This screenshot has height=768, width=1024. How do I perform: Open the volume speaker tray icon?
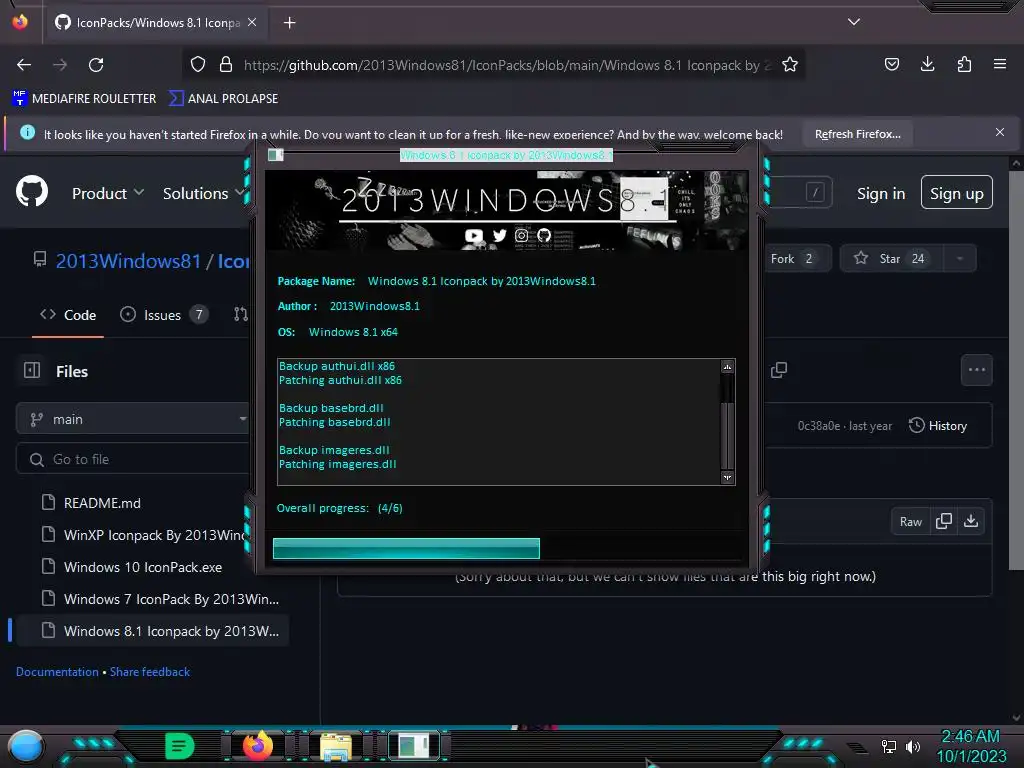click(912, 746)
